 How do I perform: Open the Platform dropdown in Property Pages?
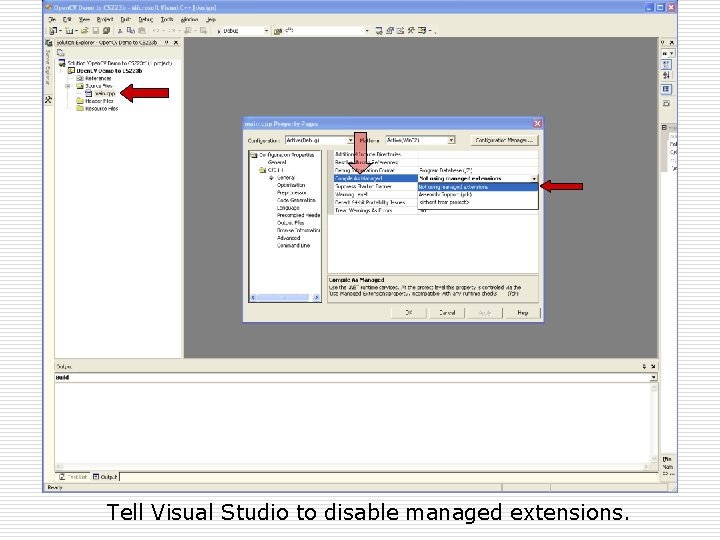451,140
